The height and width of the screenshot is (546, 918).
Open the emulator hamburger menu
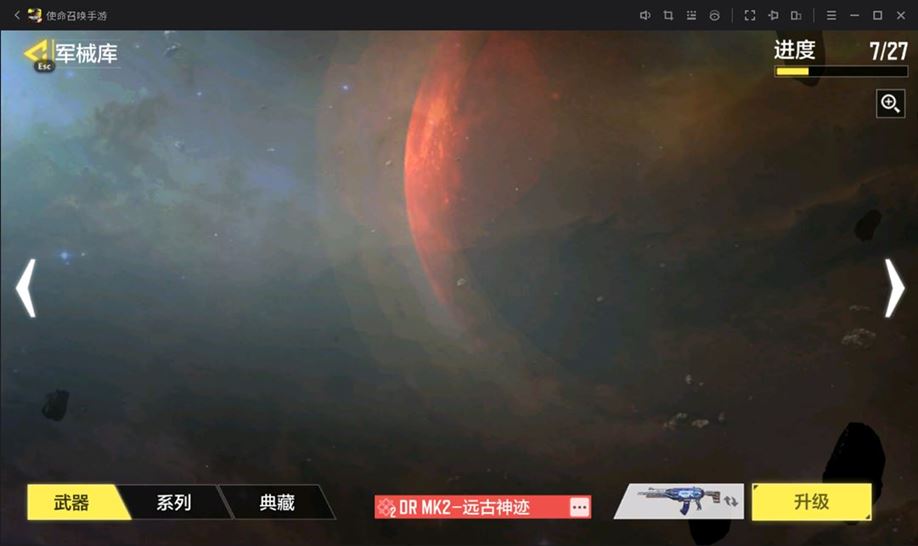[x=831, y=15]
